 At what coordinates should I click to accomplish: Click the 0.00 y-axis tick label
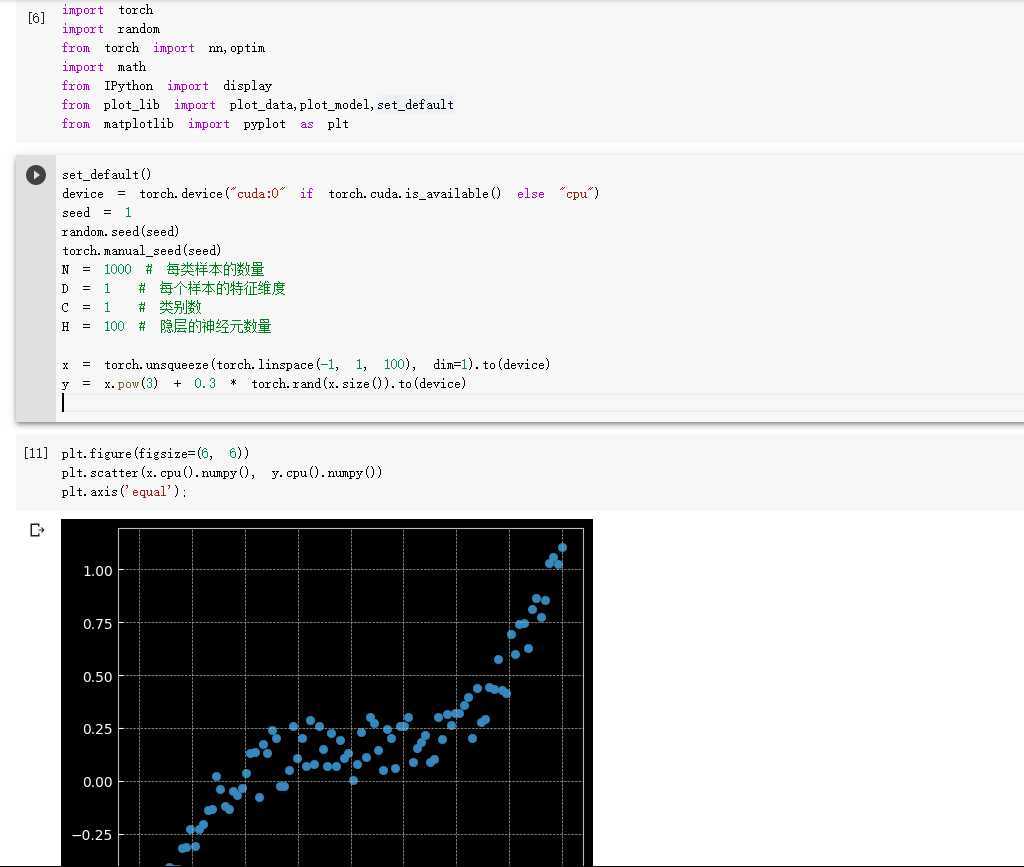[x=97, y=781]
